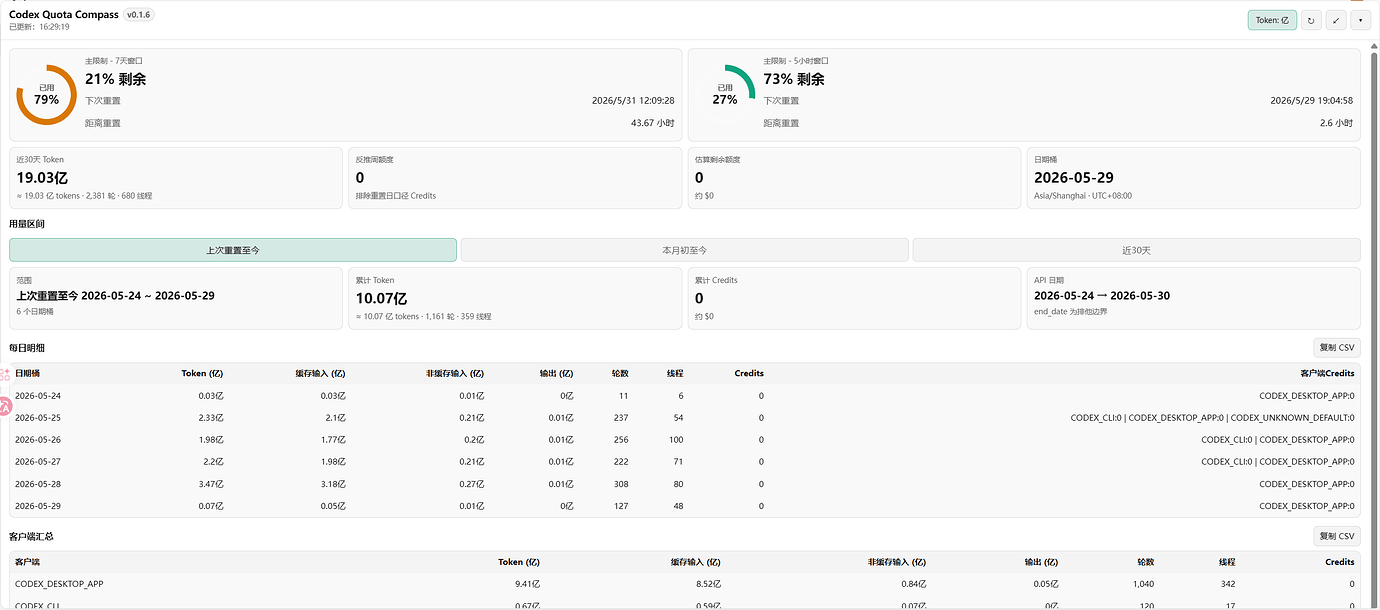Click the v0.1.6 version badge
This screenshot has height=610, width=1380.
[x=139, y=15]
